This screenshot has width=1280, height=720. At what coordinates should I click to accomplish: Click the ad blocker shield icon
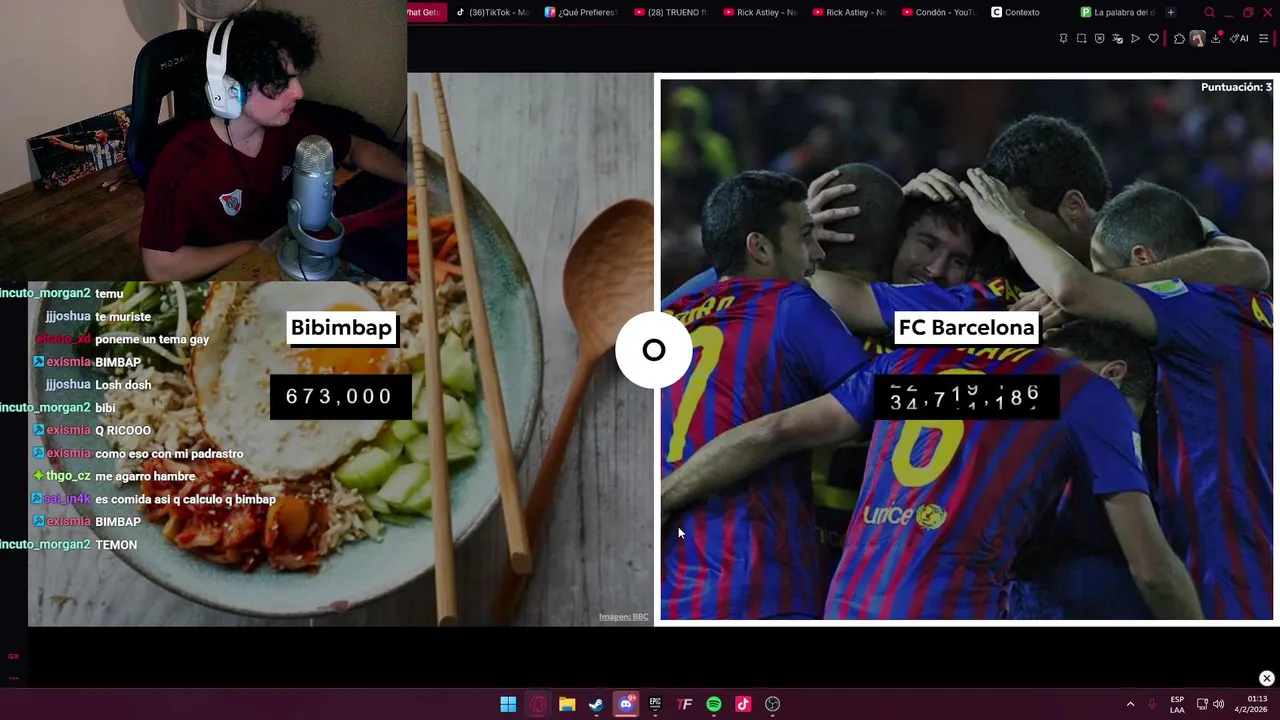click(1099, 38)
